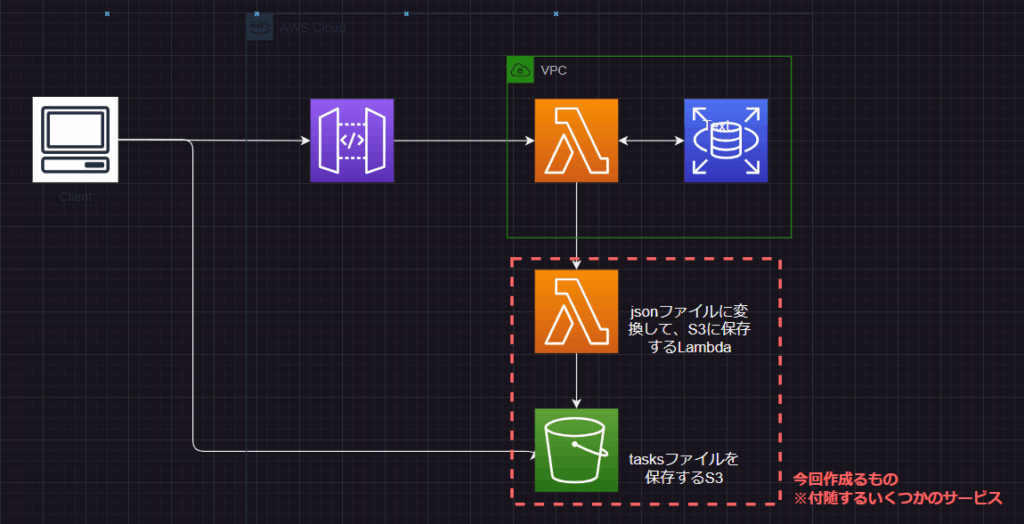This screenshot has width=1024, height=524.
Task: Select the arrow between second Lambda and S3
Action: [577, 380]
